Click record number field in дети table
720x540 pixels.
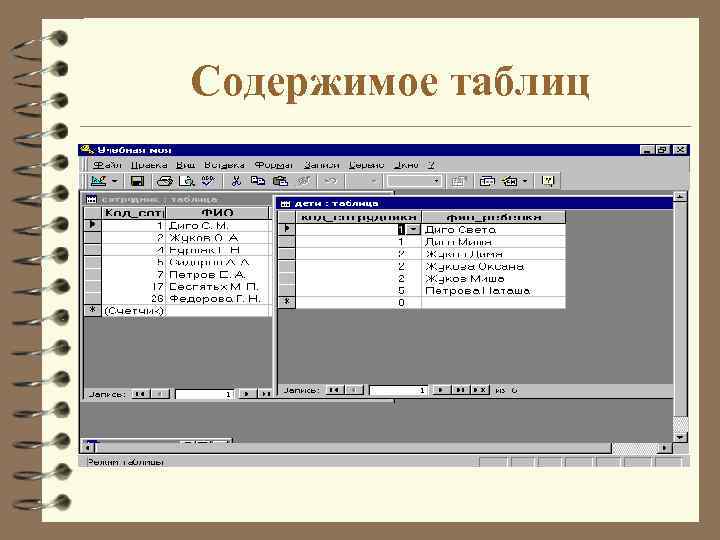tap(399, 390)
